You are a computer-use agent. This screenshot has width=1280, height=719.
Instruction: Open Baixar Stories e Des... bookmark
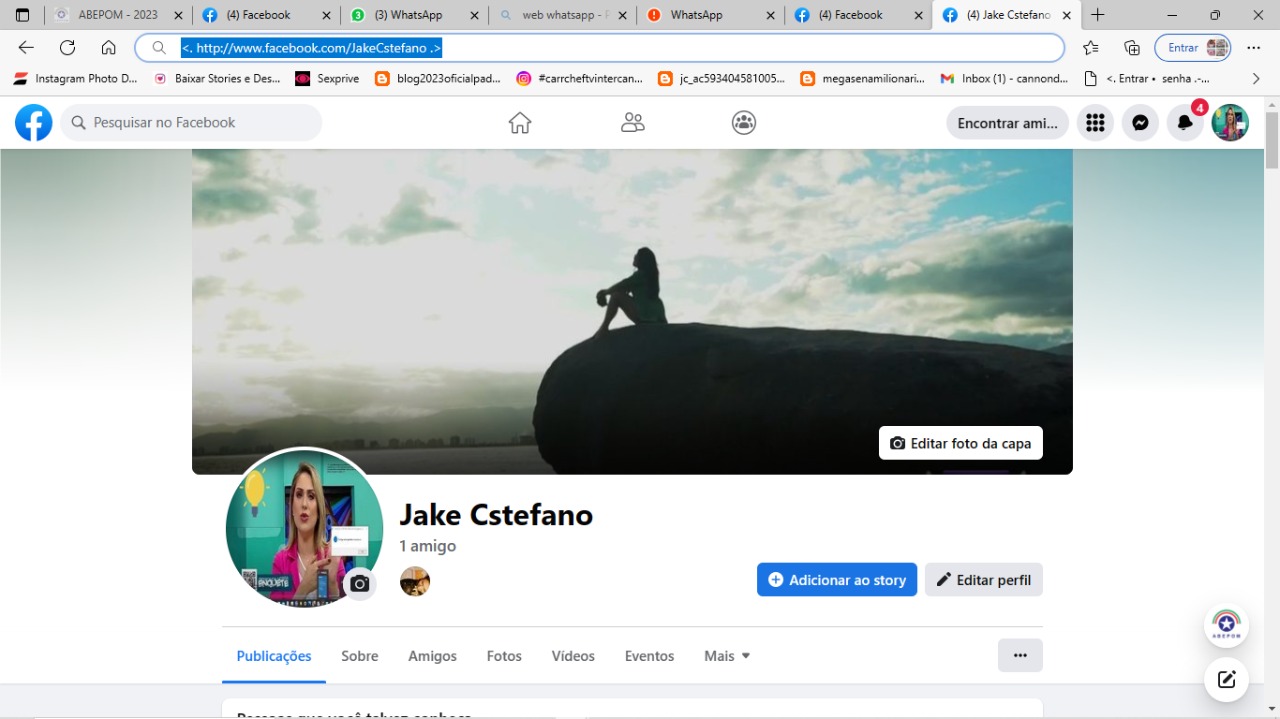pyautogui.click(x=216, y=78)
